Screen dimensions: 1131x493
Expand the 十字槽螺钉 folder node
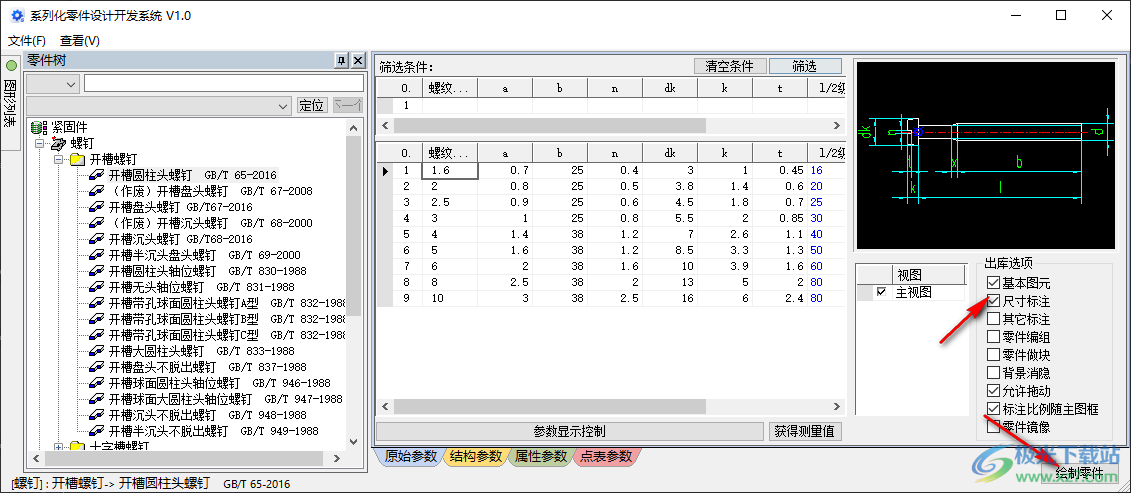[59, 447]
